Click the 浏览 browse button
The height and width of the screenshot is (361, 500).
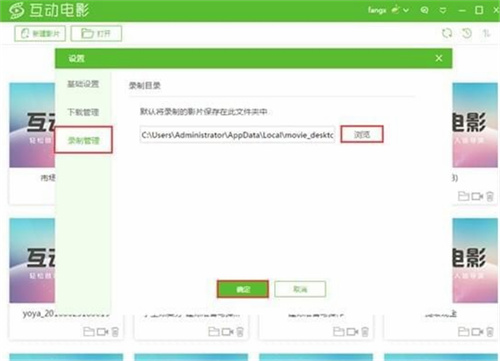tap(362, 134)
